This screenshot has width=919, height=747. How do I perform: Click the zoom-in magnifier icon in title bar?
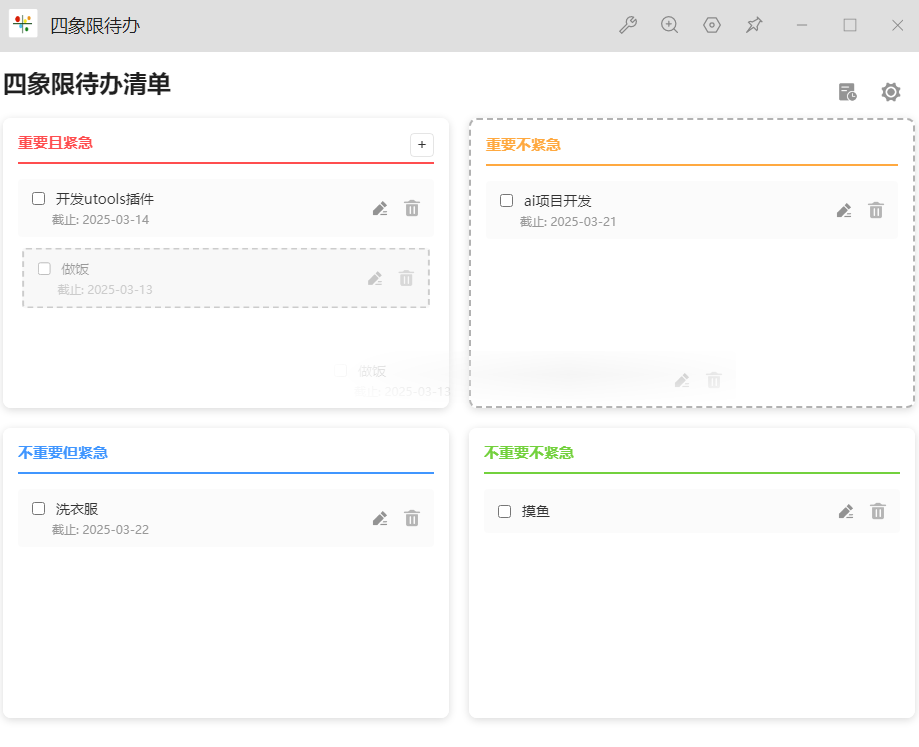tap(669, 25)
